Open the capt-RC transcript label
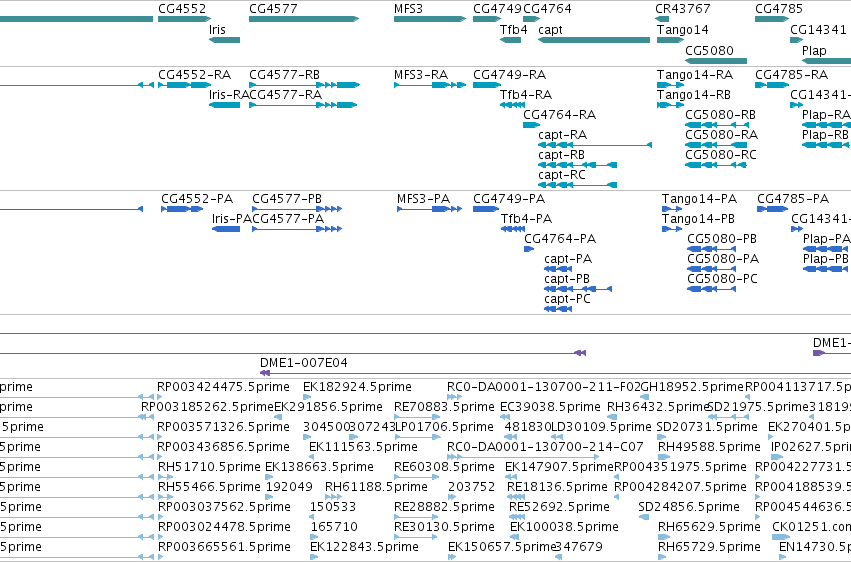This screenshot has height=562, width=851. coord(562,175)
